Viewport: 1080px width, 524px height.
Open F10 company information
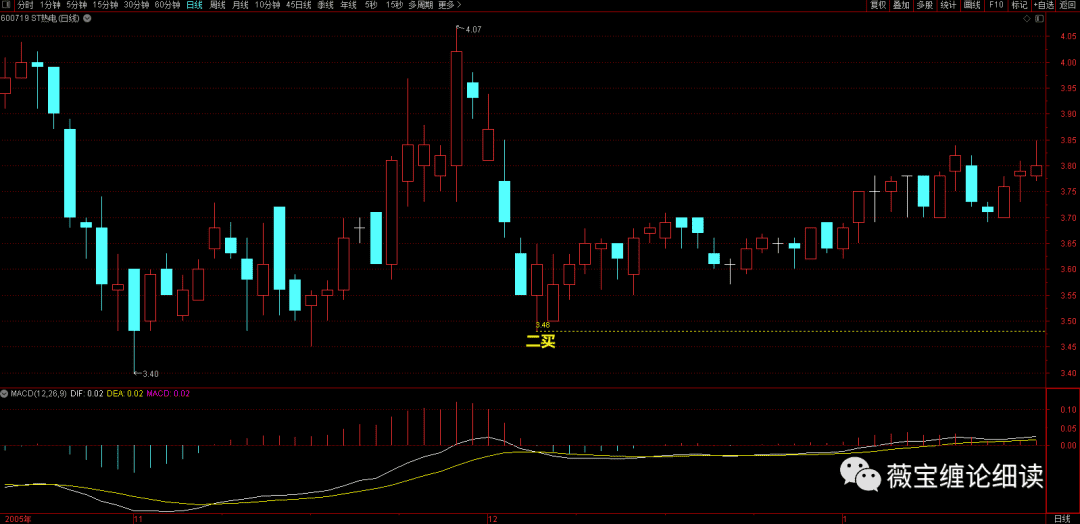point(995,6)
